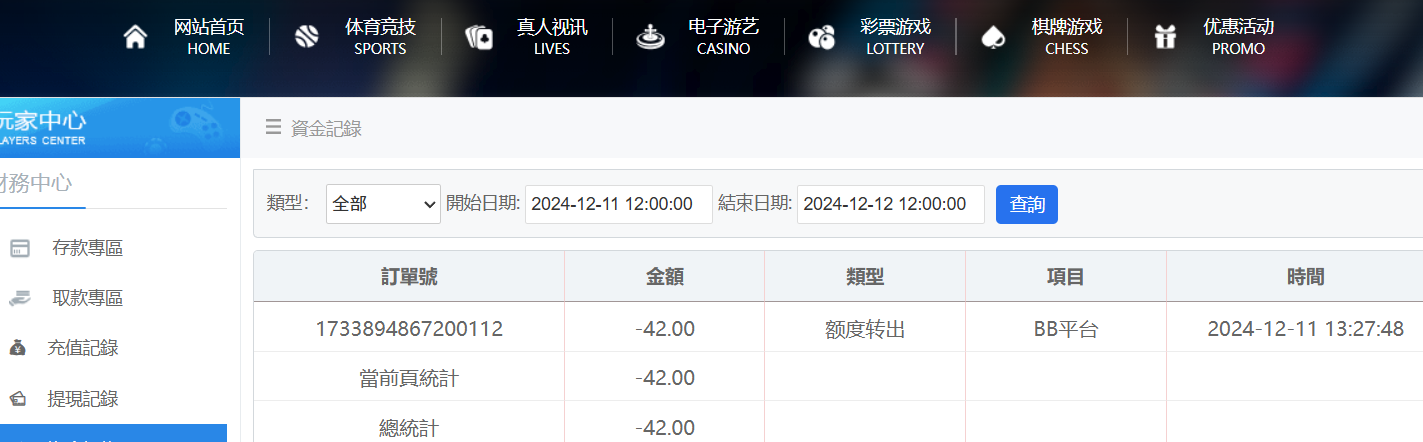
Task: Click the BB平台 item cell
Action: tap(1066, 329)
